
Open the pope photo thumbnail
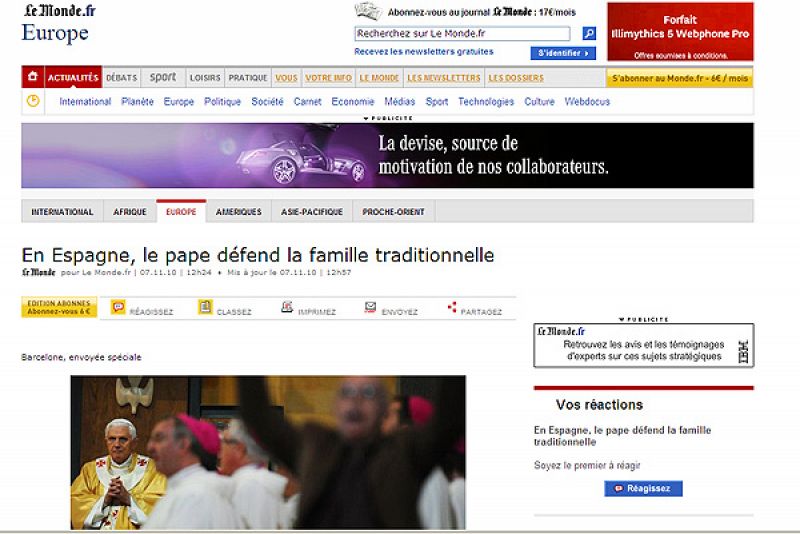coord(268,452)
